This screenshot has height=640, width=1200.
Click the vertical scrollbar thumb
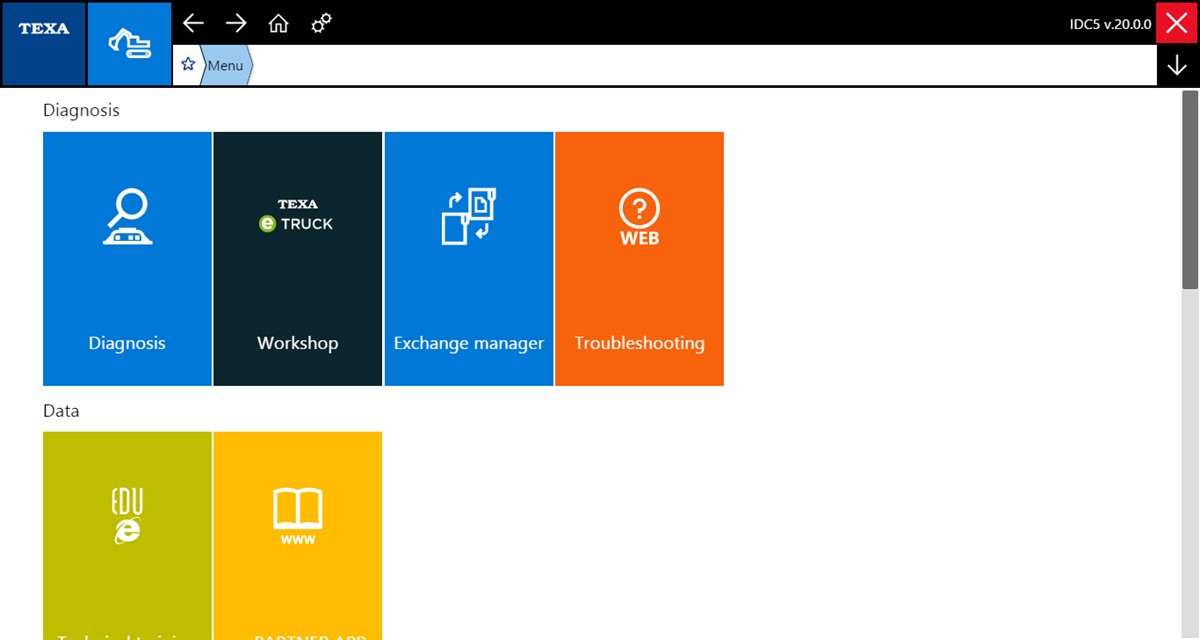pos(1190,190)
